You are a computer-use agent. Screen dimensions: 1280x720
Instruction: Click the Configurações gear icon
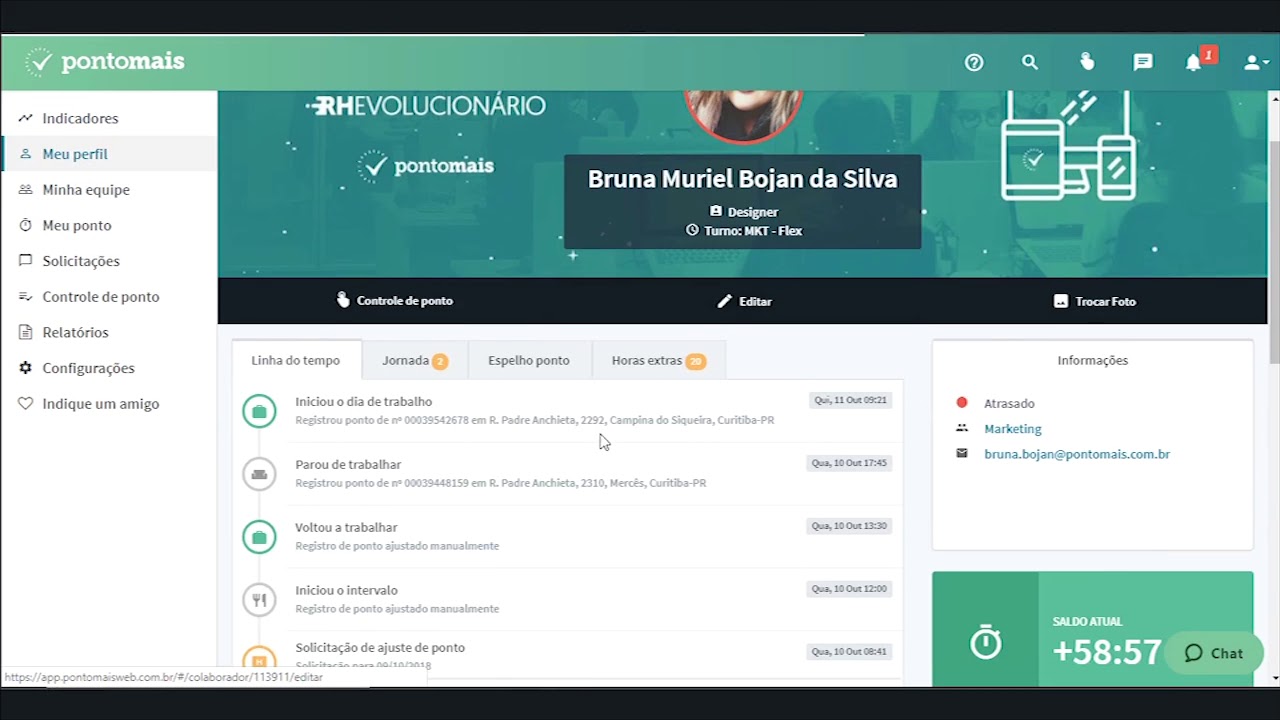(x=25, y=368)
